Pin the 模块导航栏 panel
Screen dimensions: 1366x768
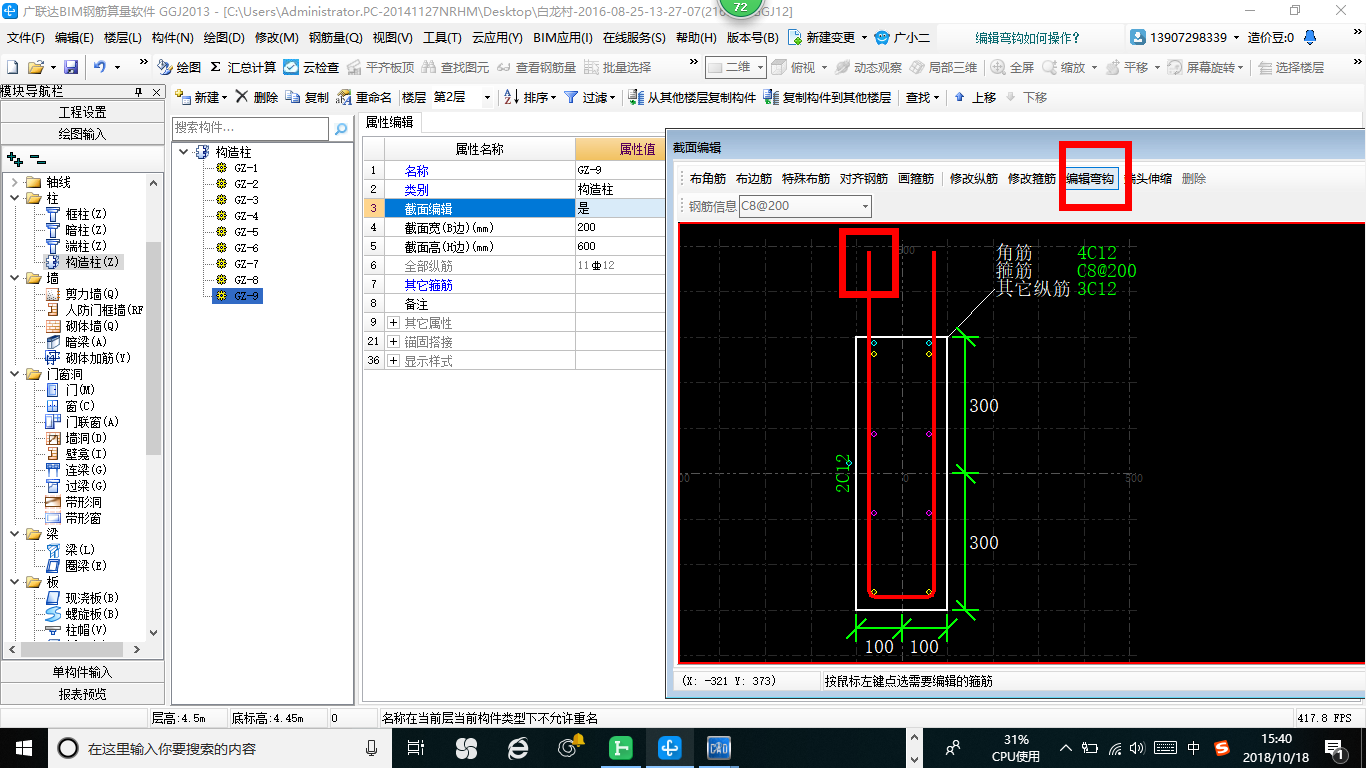[138, 91]
